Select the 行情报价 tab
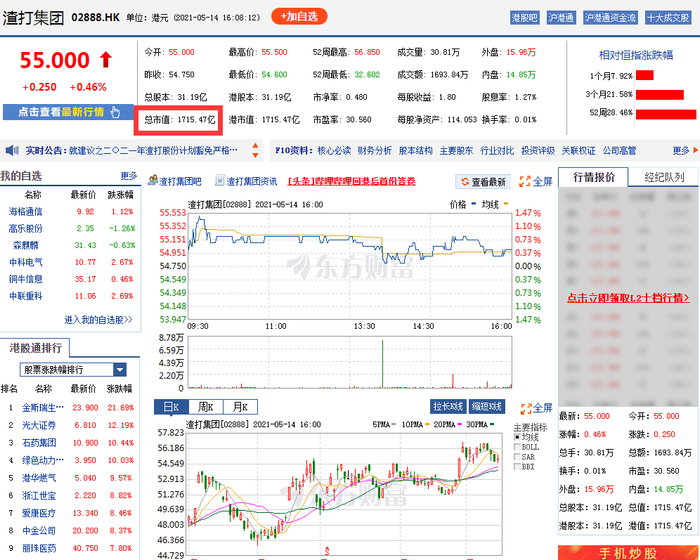The height and width of the screenshot is (560, 700). [593, 177]
